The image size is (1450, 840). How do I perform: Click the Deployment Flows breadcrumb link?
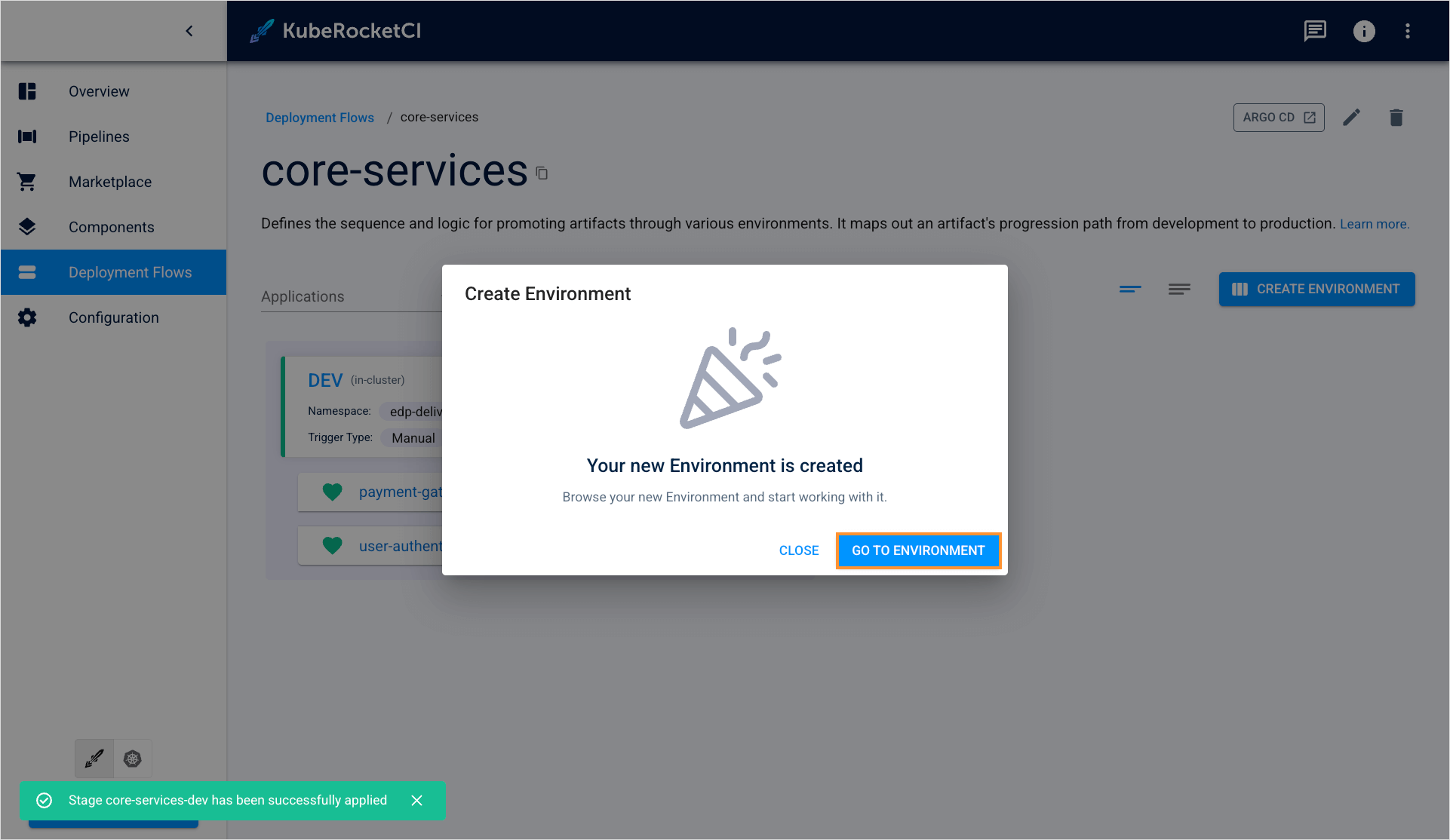point(319,118)
